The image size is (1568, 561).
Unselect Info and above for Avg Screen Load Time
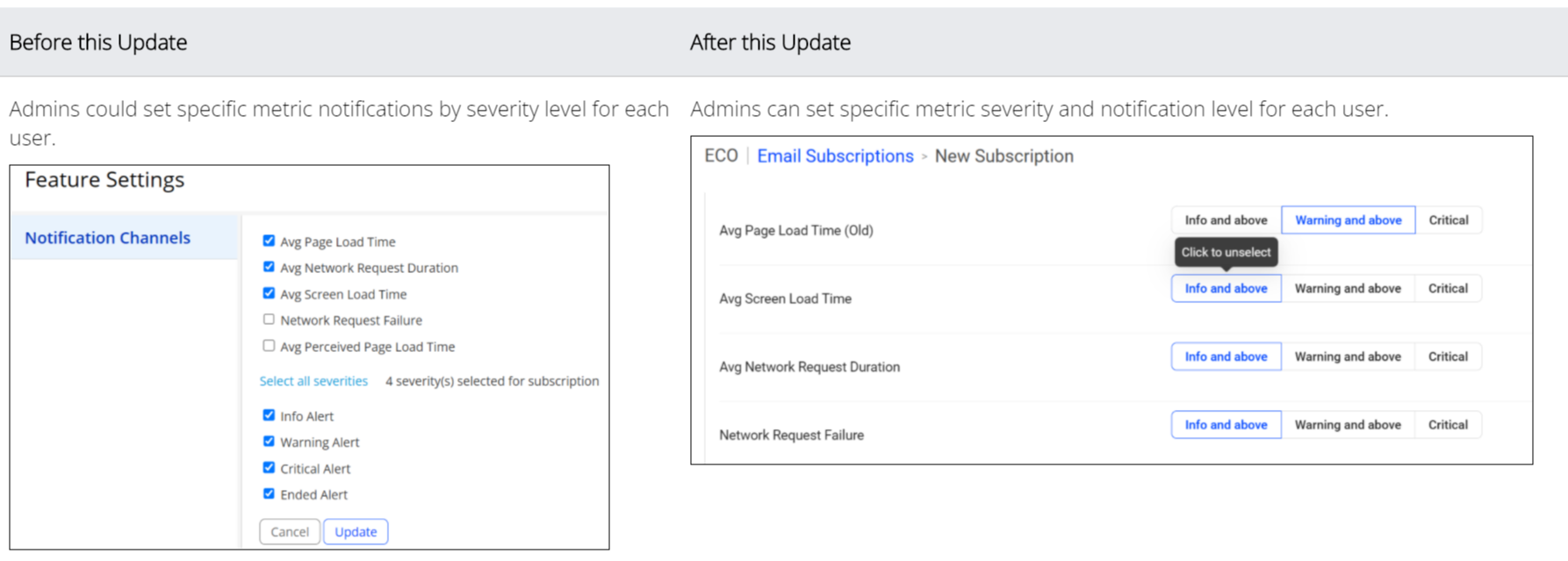1226,289
